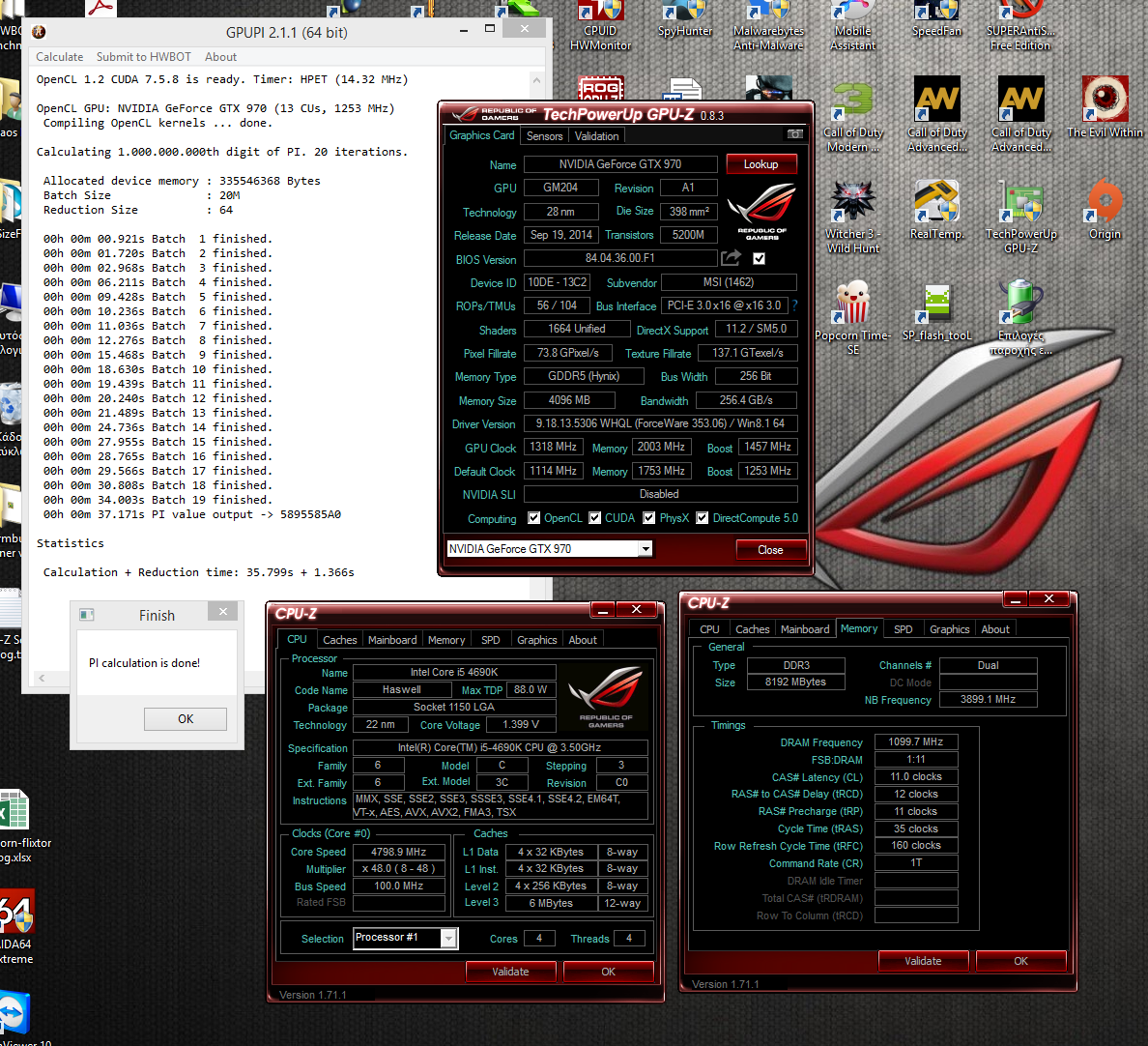Click the BIOS export share icon in GPU-Z

coord(731,258)
